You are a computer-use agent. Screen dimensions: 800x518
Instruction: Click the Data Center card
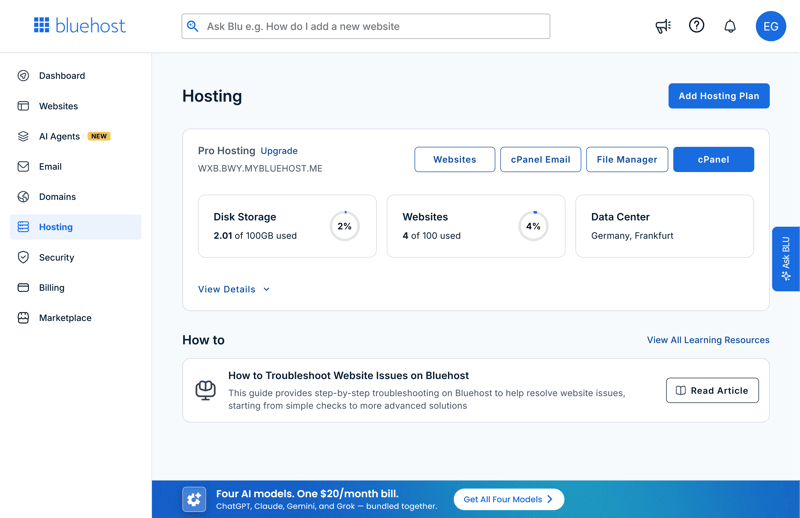(664, 226)
